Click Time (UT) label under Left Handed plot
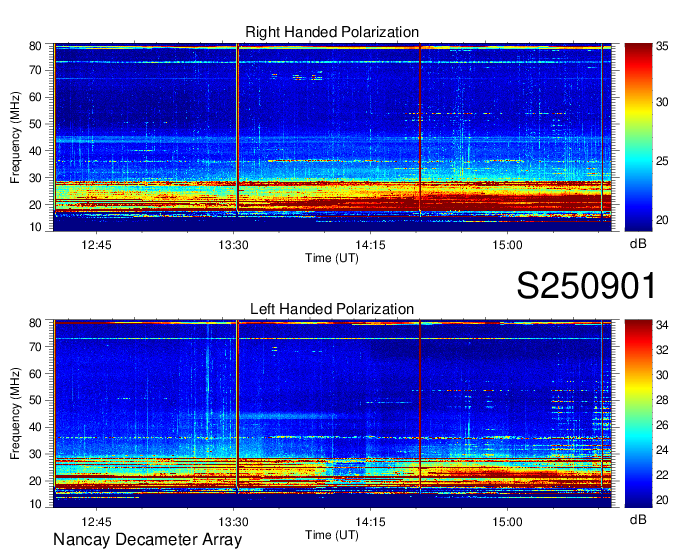This screenshot has height=552, width=680. pos(332,535)
